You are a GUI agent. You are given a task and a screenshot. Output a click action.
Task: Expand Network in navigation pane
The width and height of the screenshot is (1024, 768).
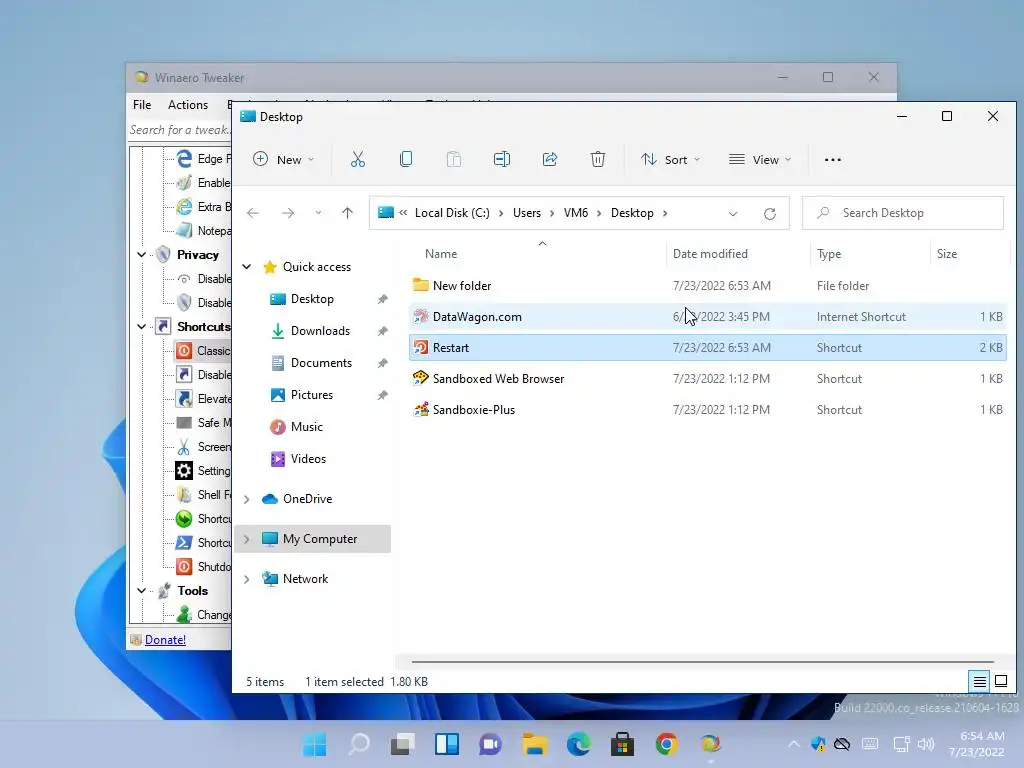(x=247, y=579)
